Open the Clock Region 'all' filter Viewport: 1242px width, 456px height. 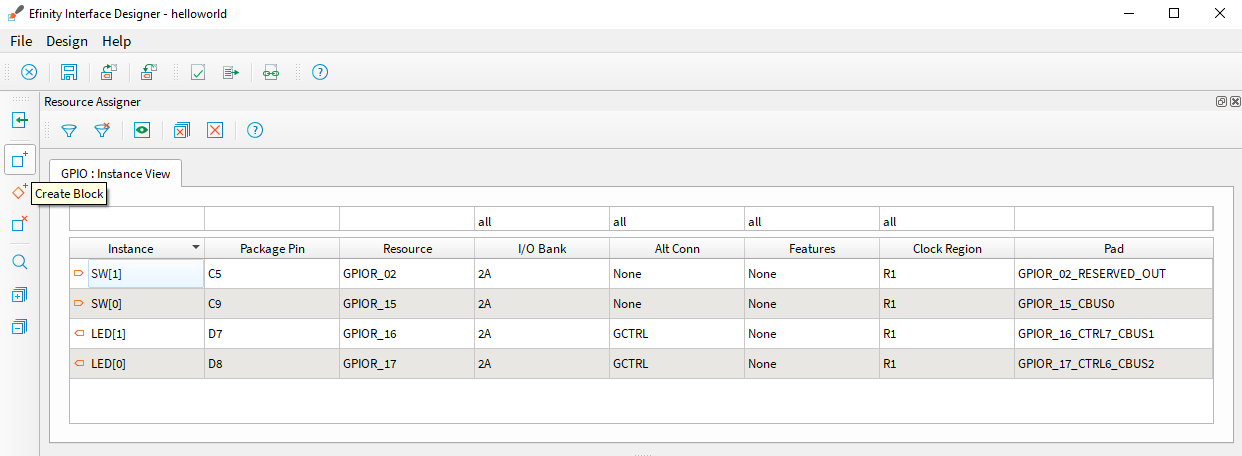click(947, 220)
